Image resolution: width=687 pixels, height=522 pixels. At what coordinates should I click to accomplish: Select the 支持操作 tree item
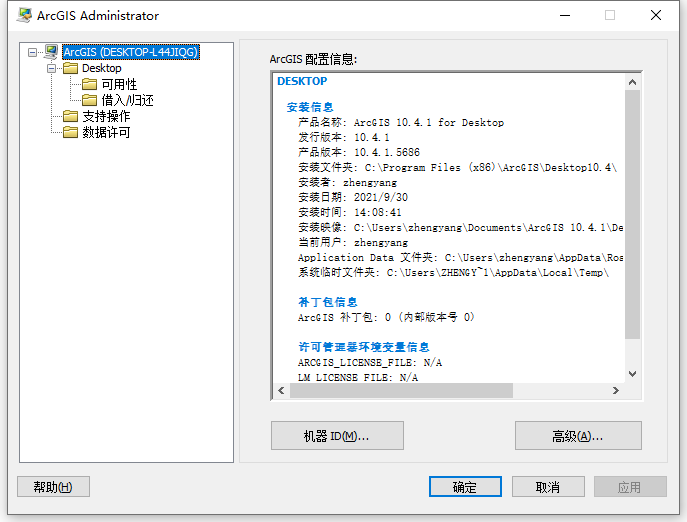(106, 116)
